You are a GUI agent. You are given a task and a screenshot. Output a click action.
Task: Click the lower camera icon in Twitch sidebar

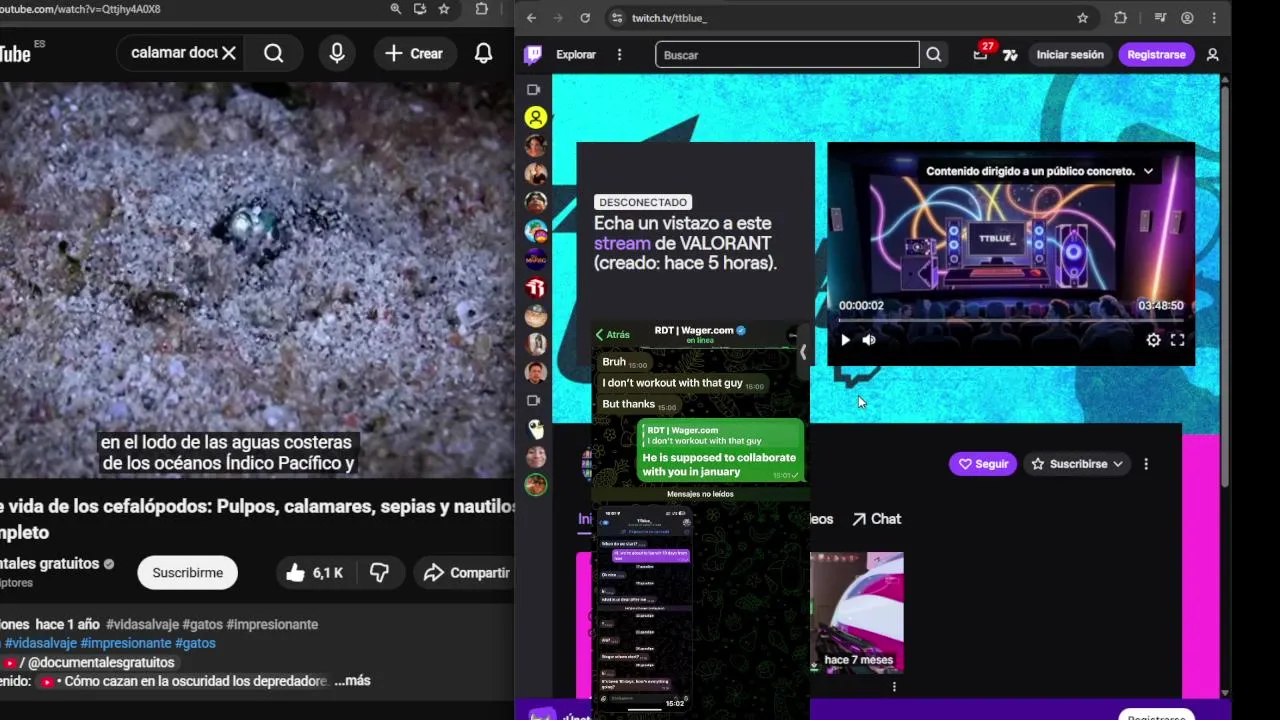point(534,401)
